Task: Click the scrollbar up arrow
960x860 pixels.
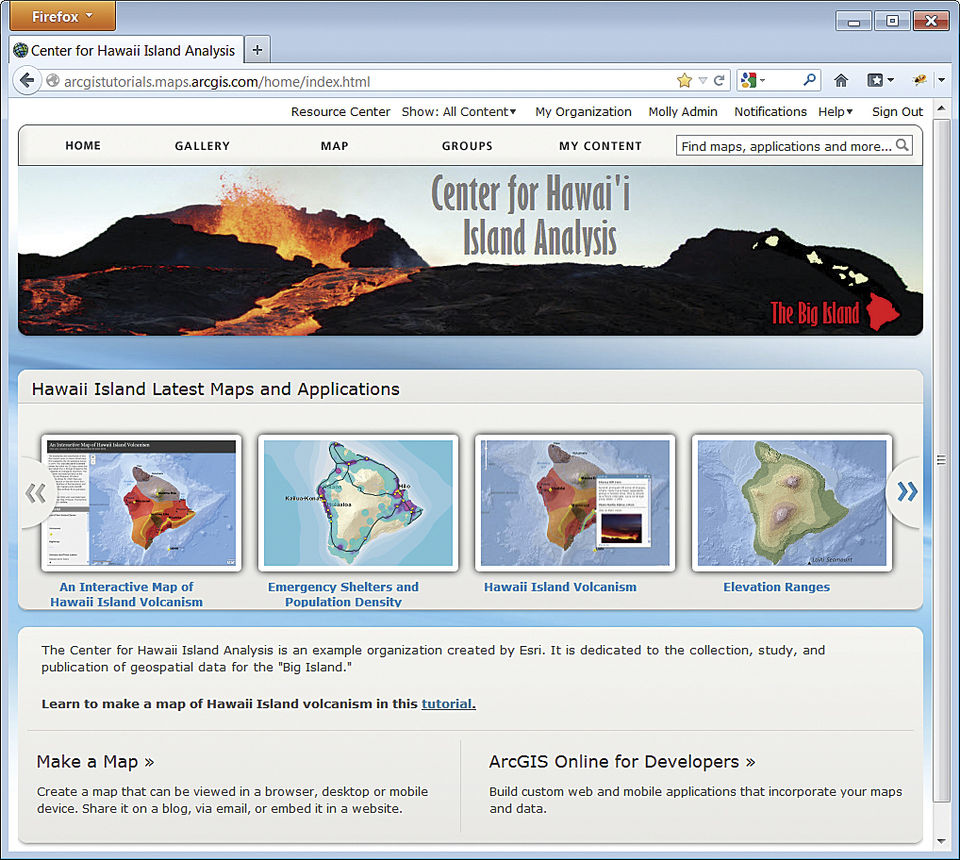Action: pyautogui.click(x=941, y=108)
